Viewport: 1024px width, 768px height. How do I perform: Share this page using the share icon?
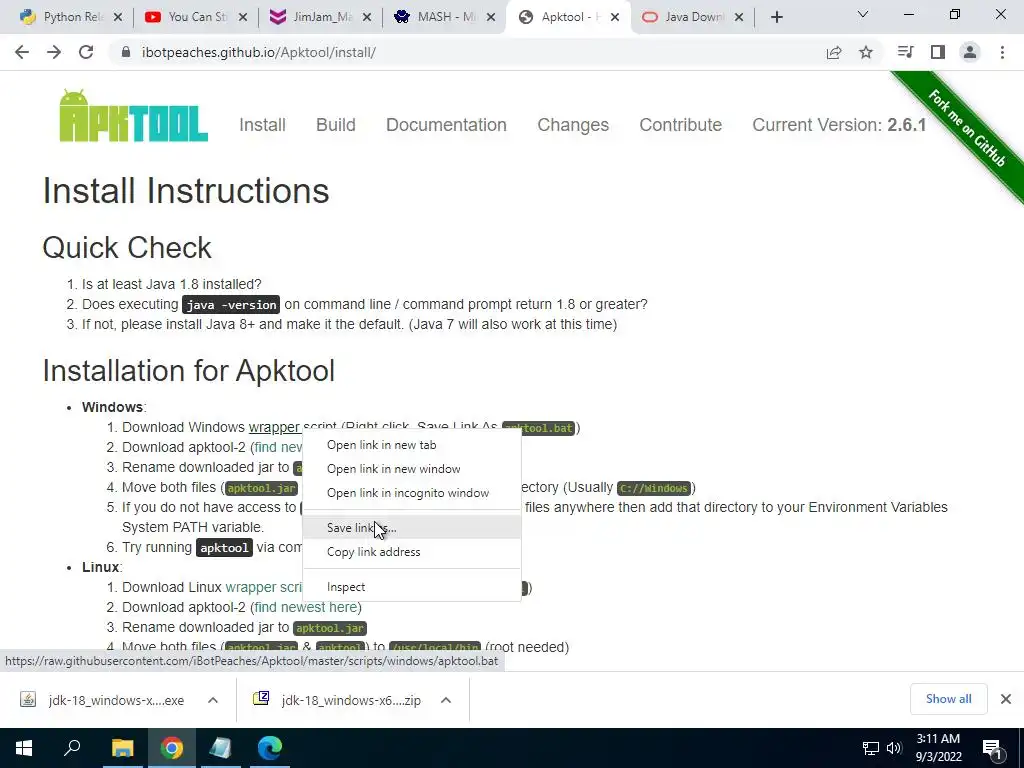[834, 52]
